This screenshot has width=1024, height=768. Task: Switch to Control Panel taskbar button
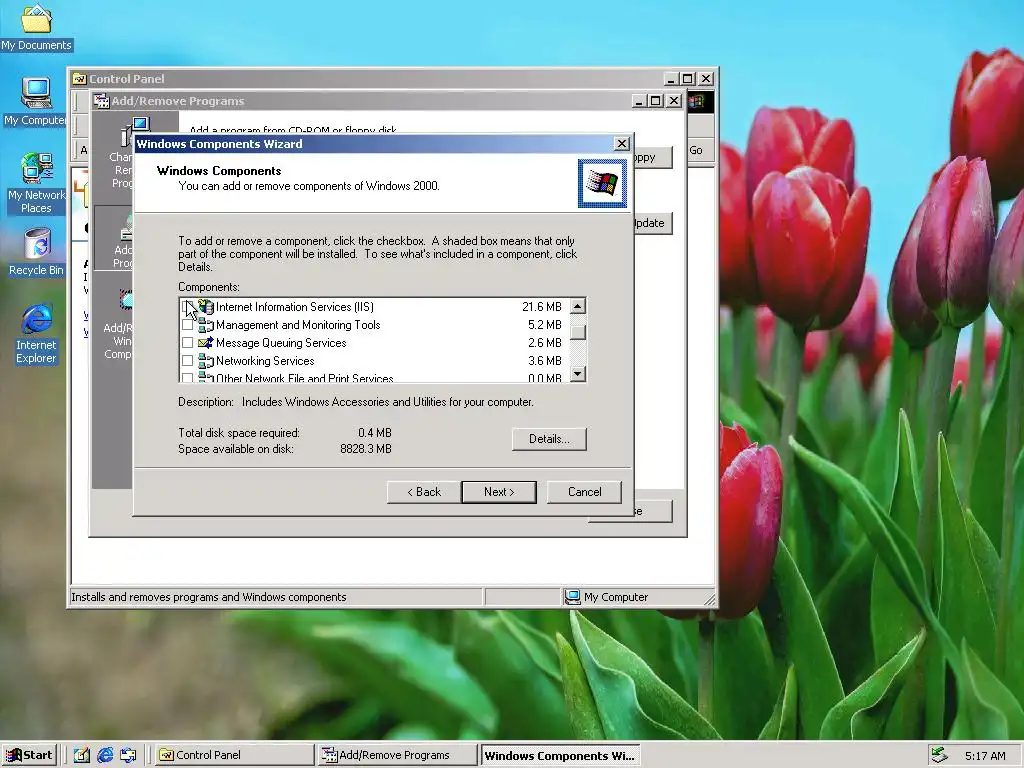tap(234, 755)
